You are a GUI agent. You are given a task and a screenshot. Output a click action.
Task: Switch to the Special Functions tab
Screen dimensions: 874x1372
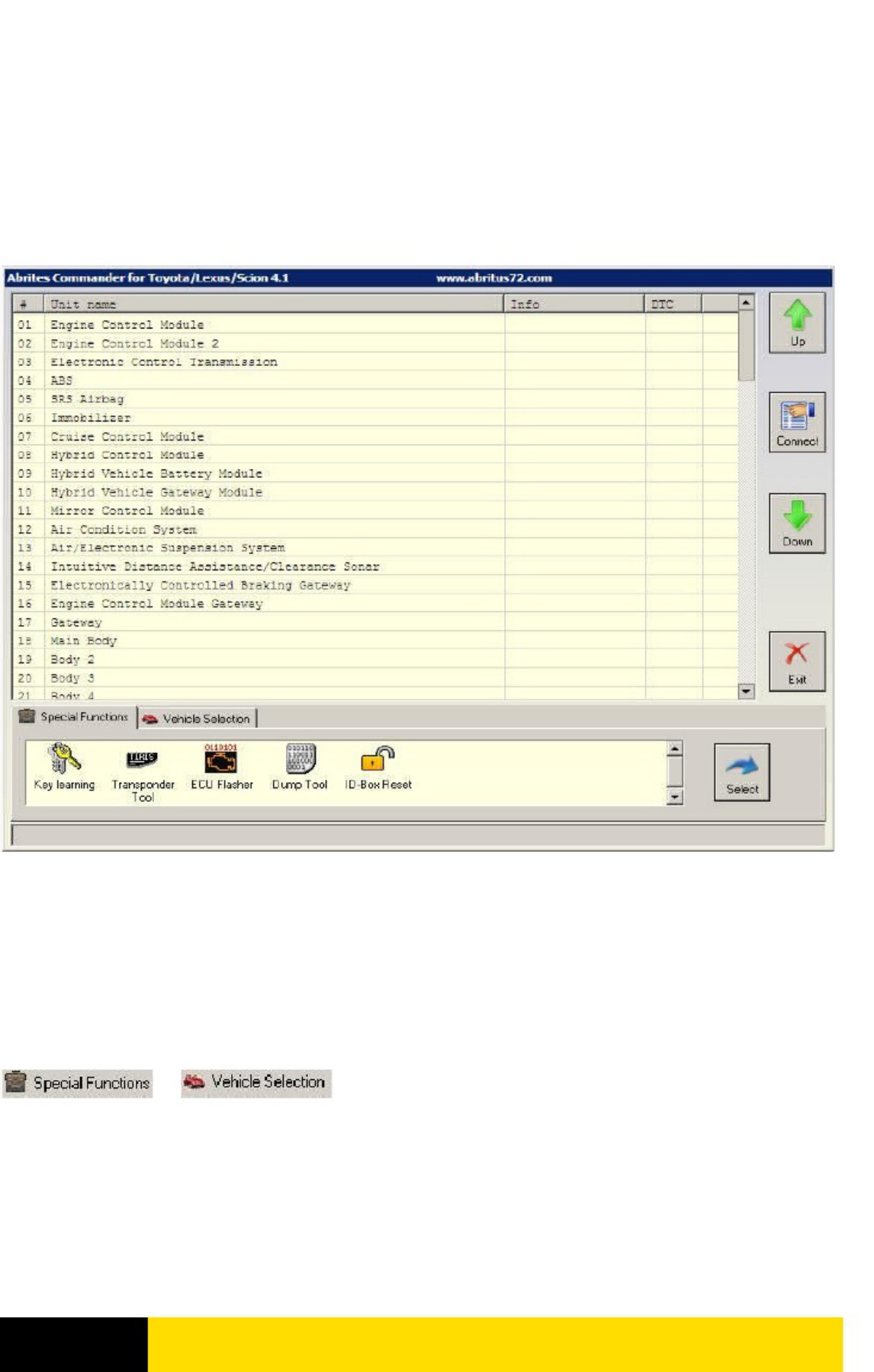pyautogui.click(x=74, y=717)
